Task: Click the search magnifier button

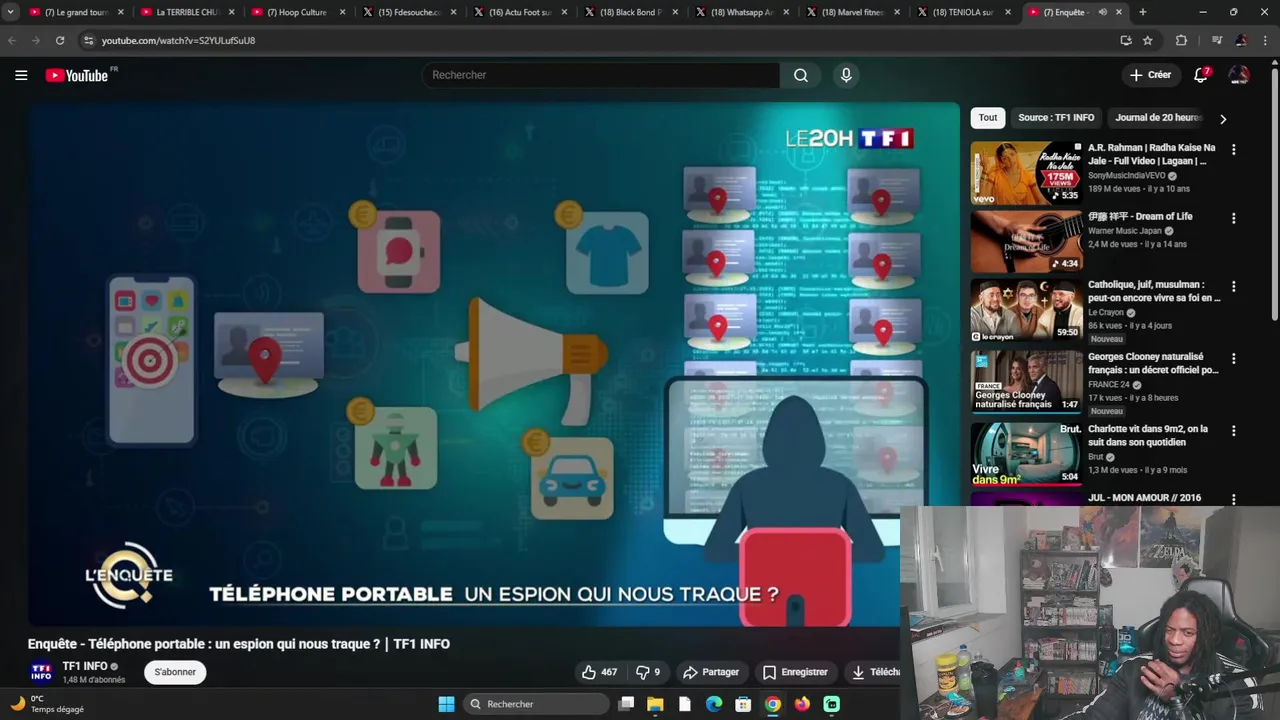Action: [x=801, y=75]
